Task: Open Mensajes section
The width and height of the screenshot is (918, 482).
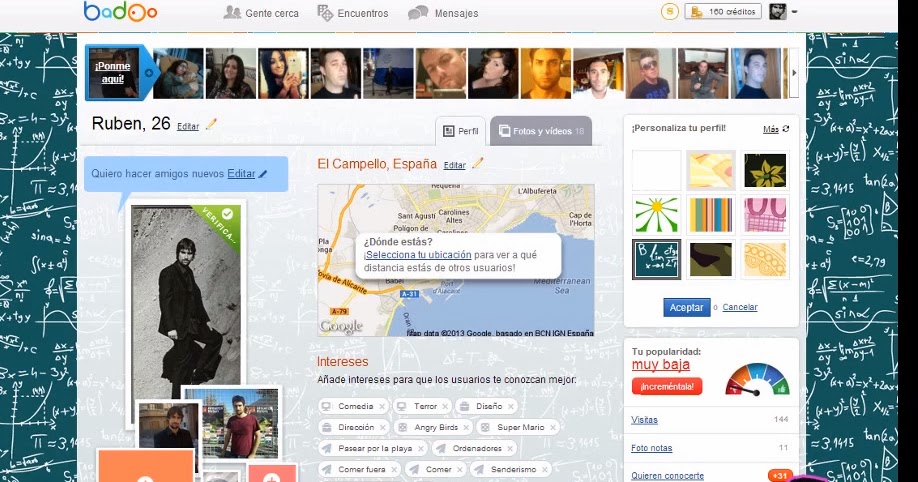Action: point(443,13)
